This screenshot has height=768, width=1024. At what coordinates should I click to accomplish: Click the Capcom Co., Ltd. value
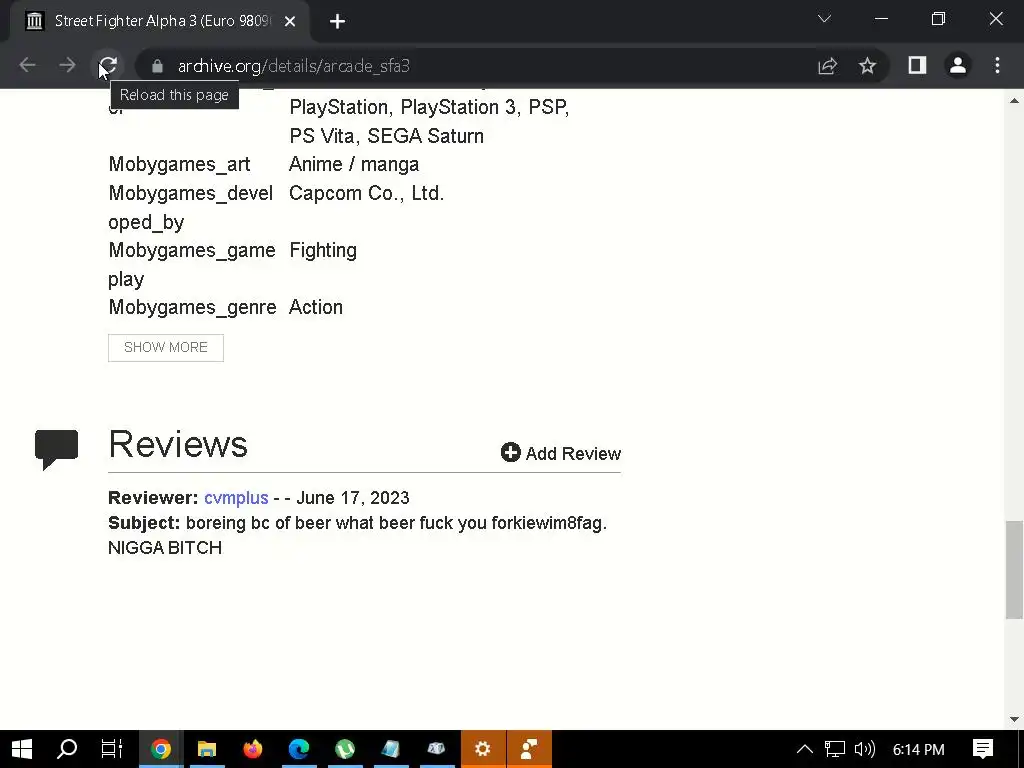(366, 193)
